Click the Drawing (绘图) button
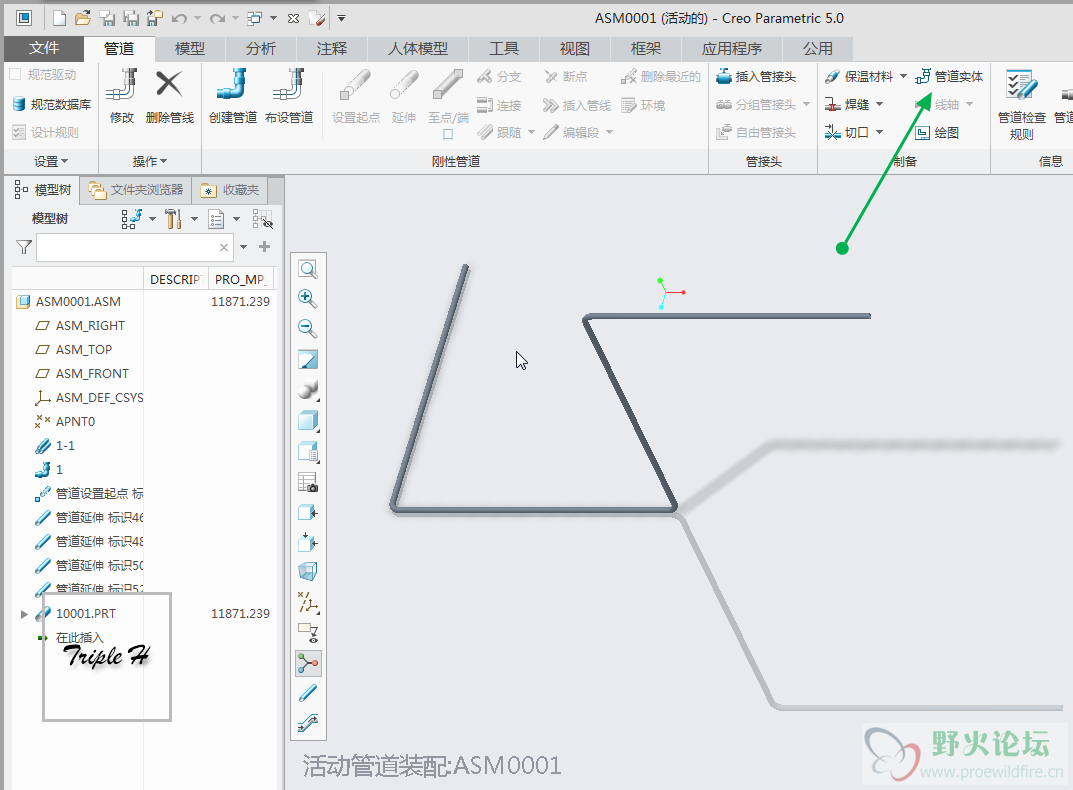The image size is (1073, 790). click(938, 133)
